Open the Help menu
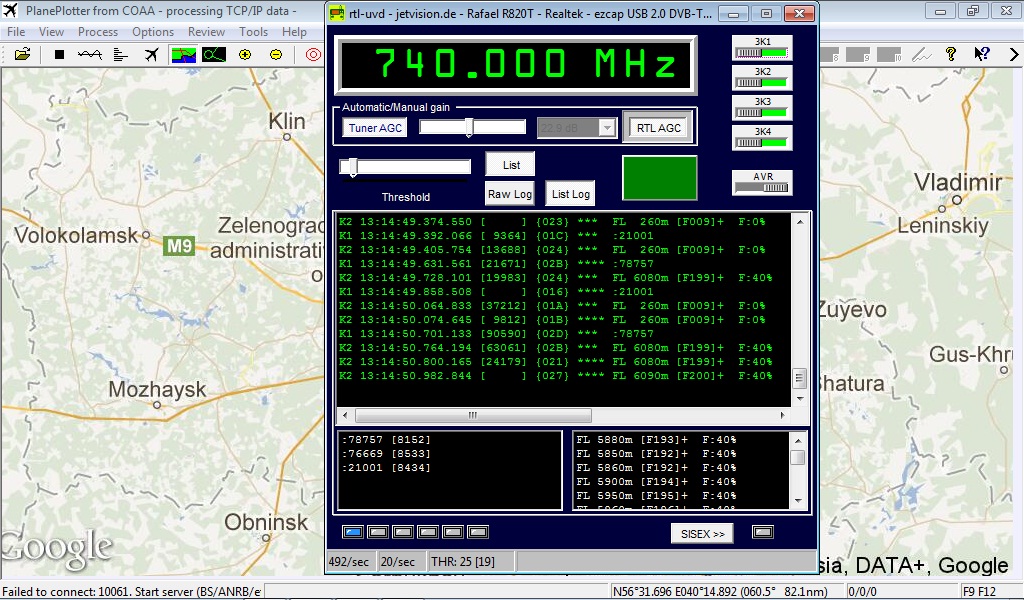This screenshot has width=1024, height=600. tap(295, 31)
